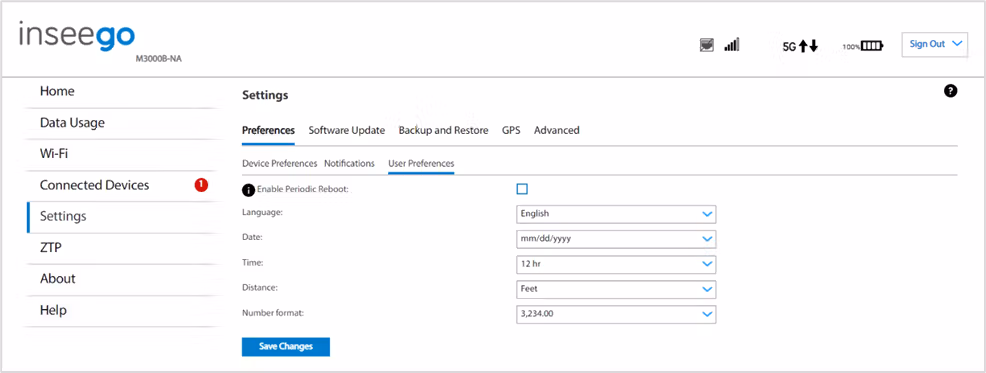Click the Periodic Reboot info icon
This screenshot has width=986, height=373.
248,190
